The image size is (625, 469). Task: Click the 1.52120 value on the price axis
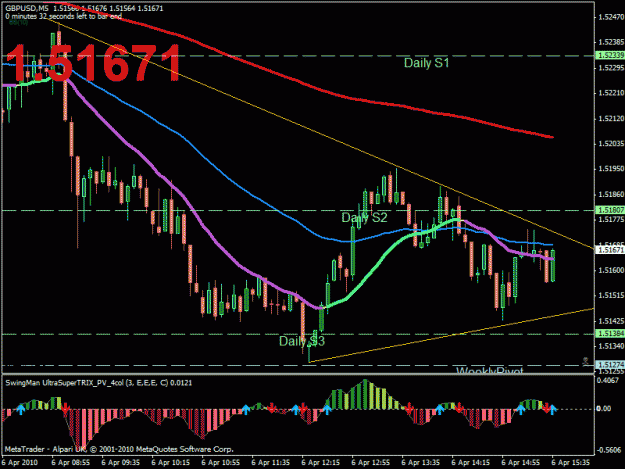click(x=611, y=119)
